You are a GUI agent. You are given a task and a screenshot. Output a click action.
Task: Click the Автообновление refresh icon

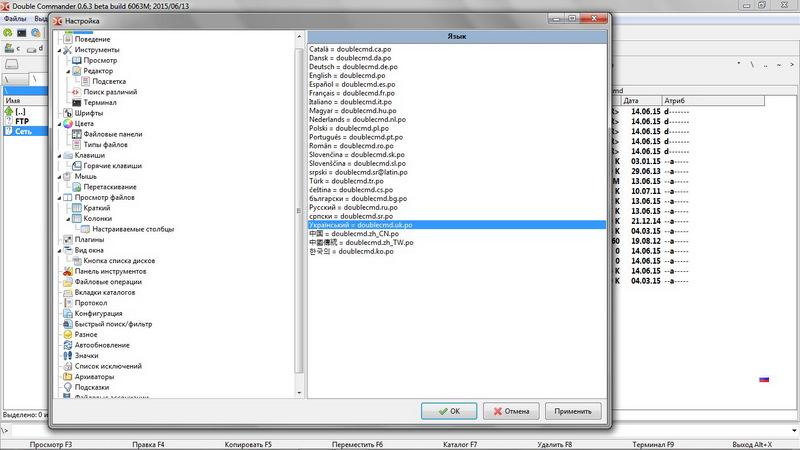68,345
